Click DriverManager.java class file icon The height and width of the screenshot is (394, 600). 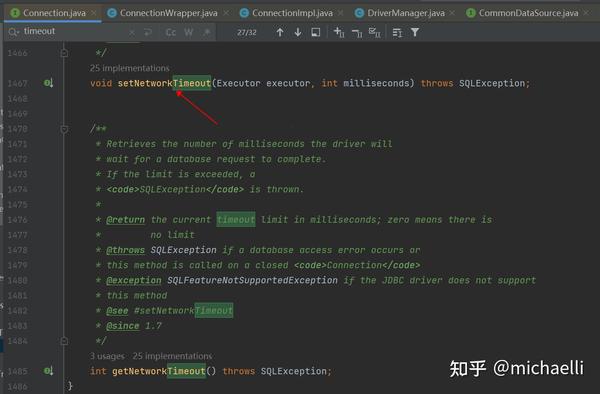(359, 13)
